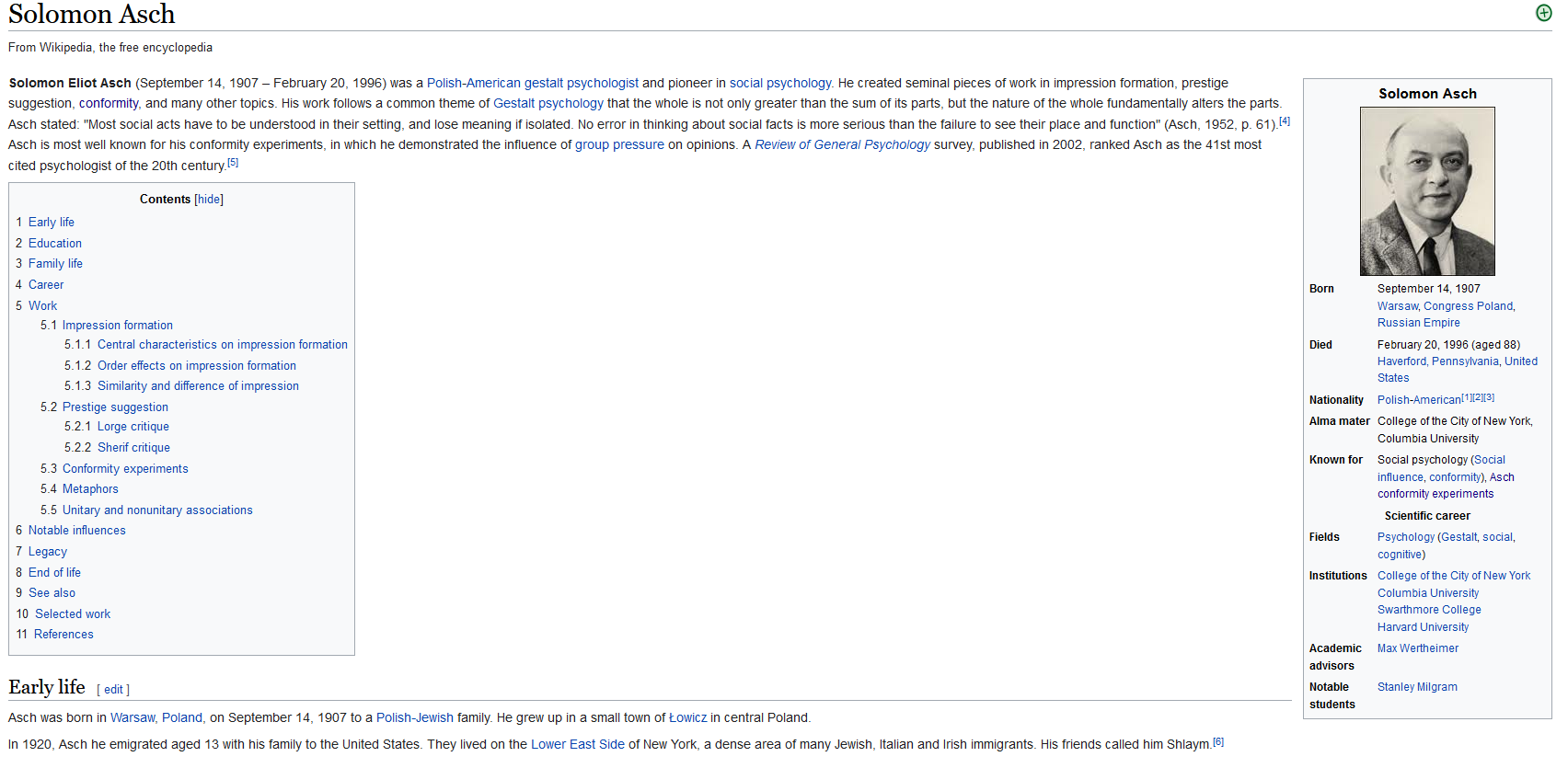This screenshot has height=768, width=1568.
Task: Go to Order effects on impression formation
Action: click(x=197, y=366)
